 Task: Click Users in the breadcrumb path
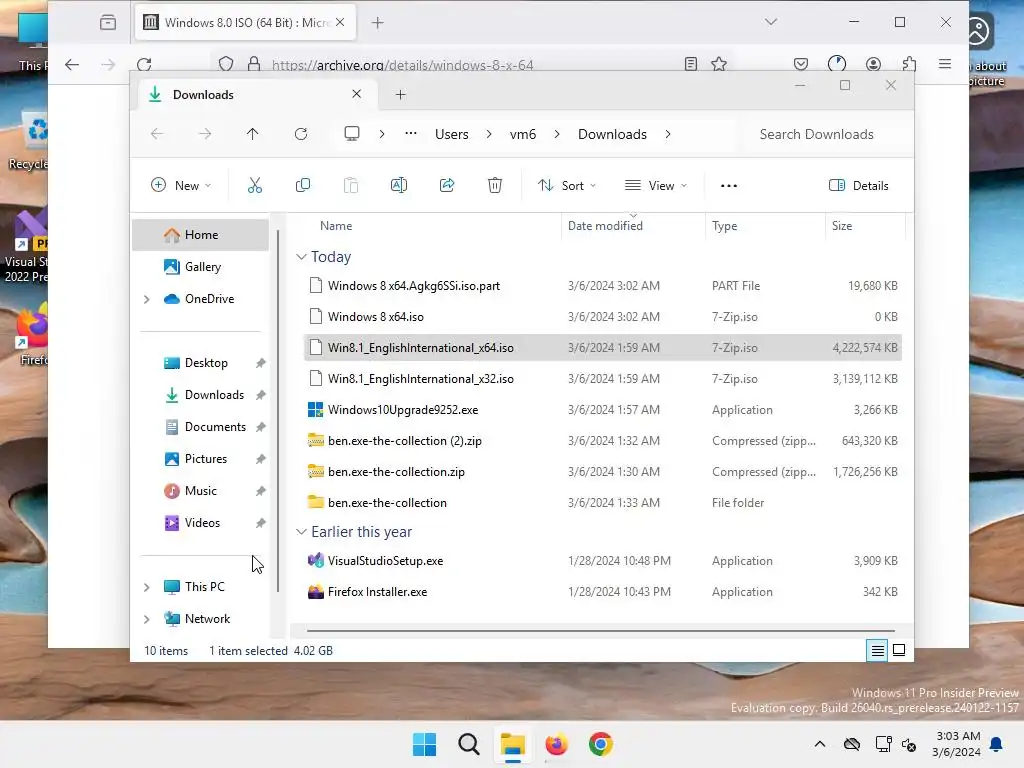[x=452, y=134]
